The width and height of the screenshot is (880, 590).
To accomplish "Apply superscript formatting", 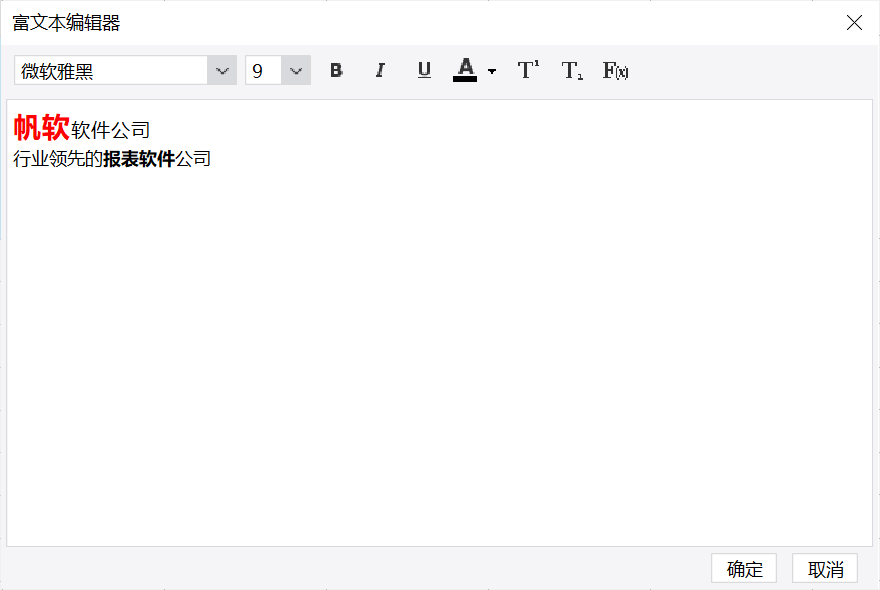I will [x=528, y=70].
